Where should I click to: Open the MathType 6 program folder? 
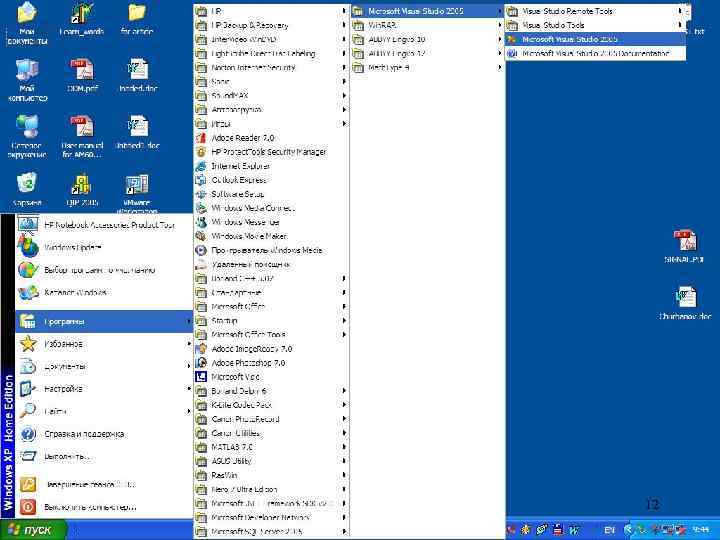[x=427, y=68]
